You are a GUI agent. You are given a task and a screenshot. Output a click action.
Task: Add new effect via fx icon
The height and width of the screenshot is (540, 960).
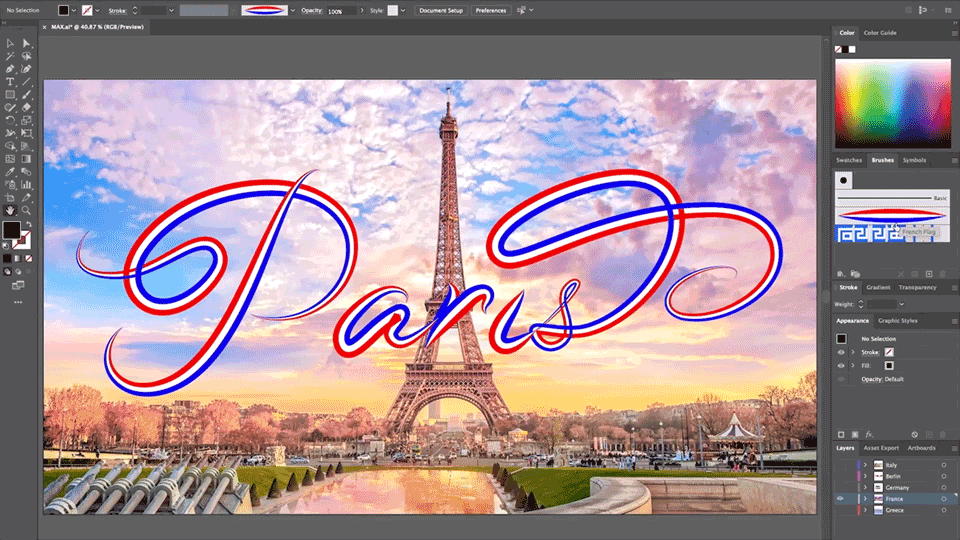point(869,434)
